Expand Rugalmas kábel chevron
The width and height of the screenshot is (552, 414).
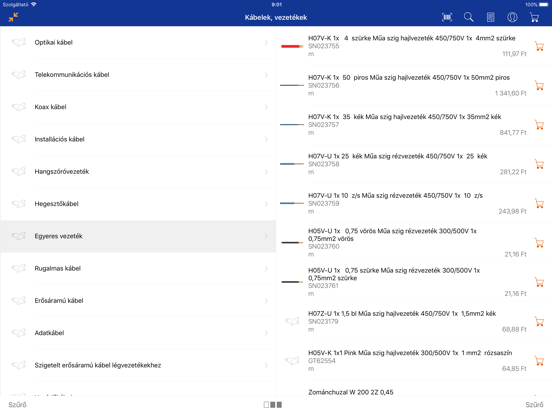pyautogui.click(x=266, y=268)
